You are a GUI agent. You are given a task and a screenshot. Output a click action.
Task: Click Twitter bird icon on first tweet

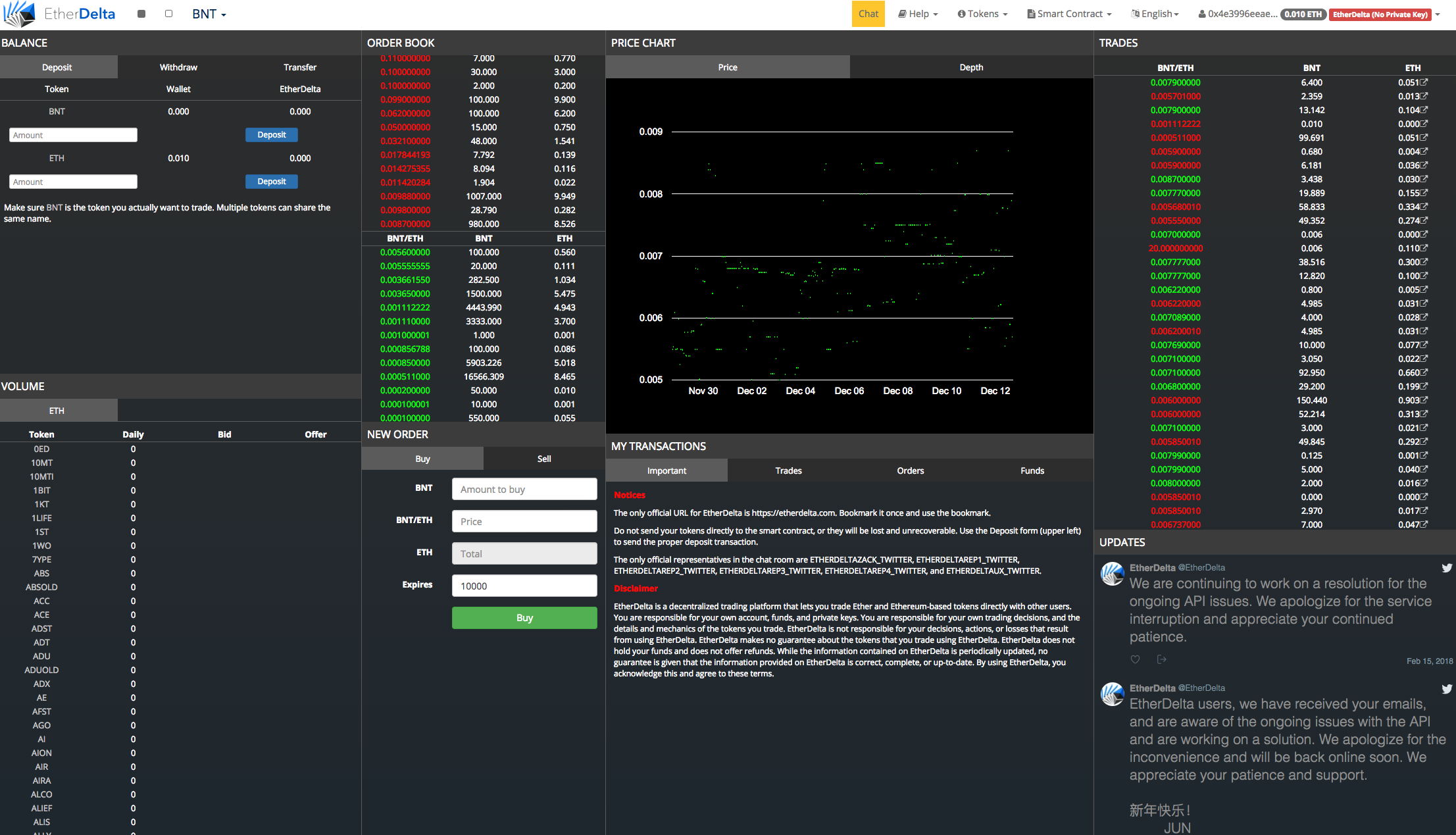click(x=1447, y=568)
